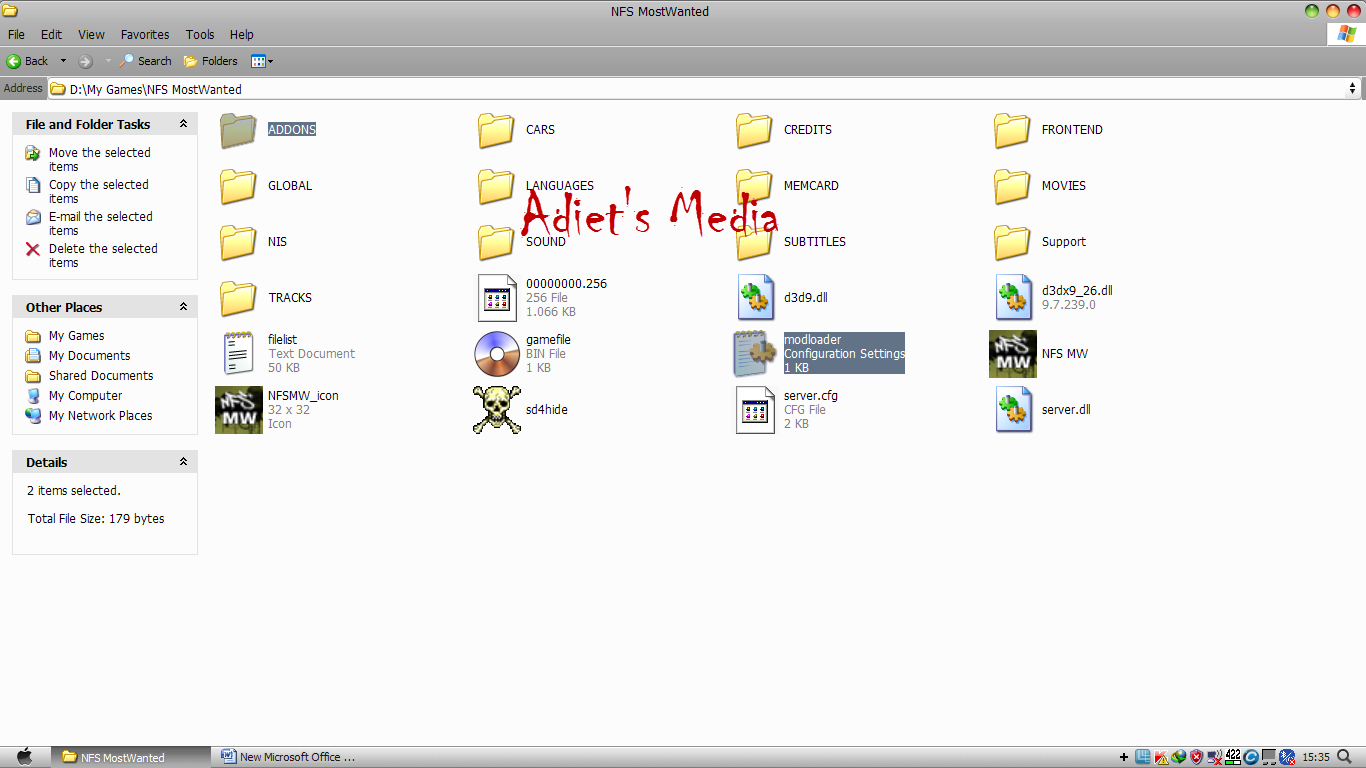Select the LANGUAGES folder label
The image size is (1366, 768).
(x=560, y=186)
